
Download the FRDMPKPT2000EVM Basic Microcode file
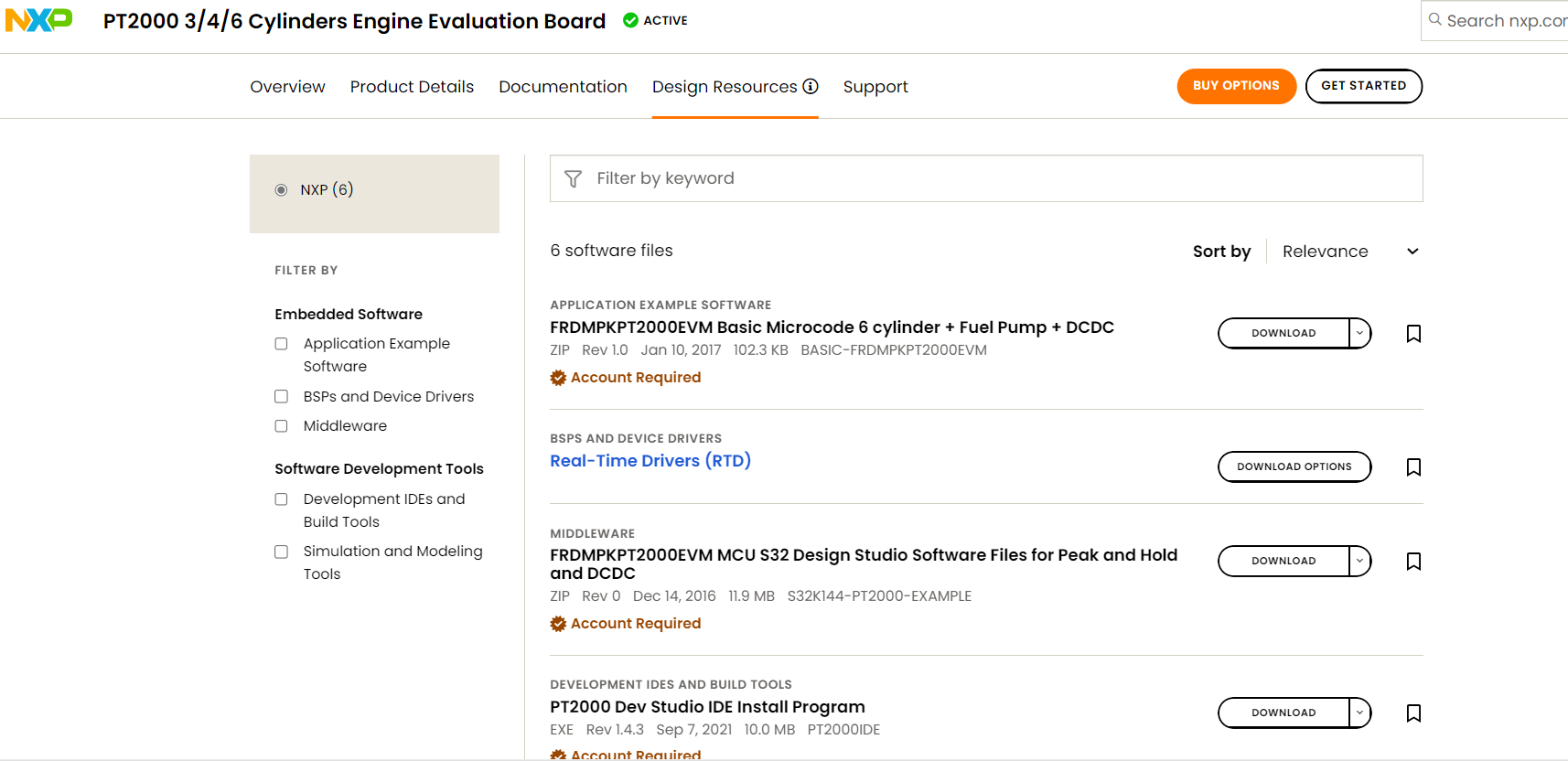tap(1283, 333)
